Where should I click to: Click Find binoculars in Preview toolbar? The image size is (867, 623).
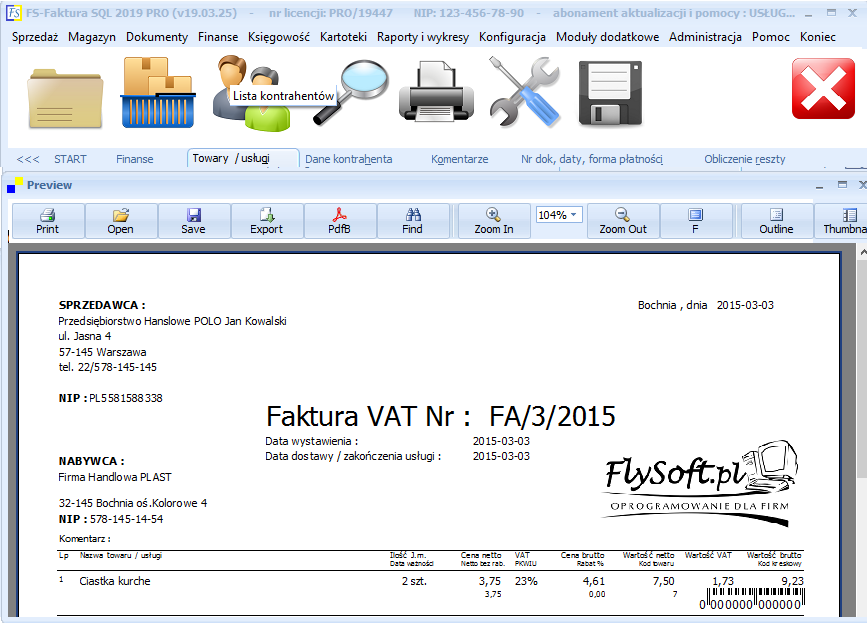click(412, 221)
